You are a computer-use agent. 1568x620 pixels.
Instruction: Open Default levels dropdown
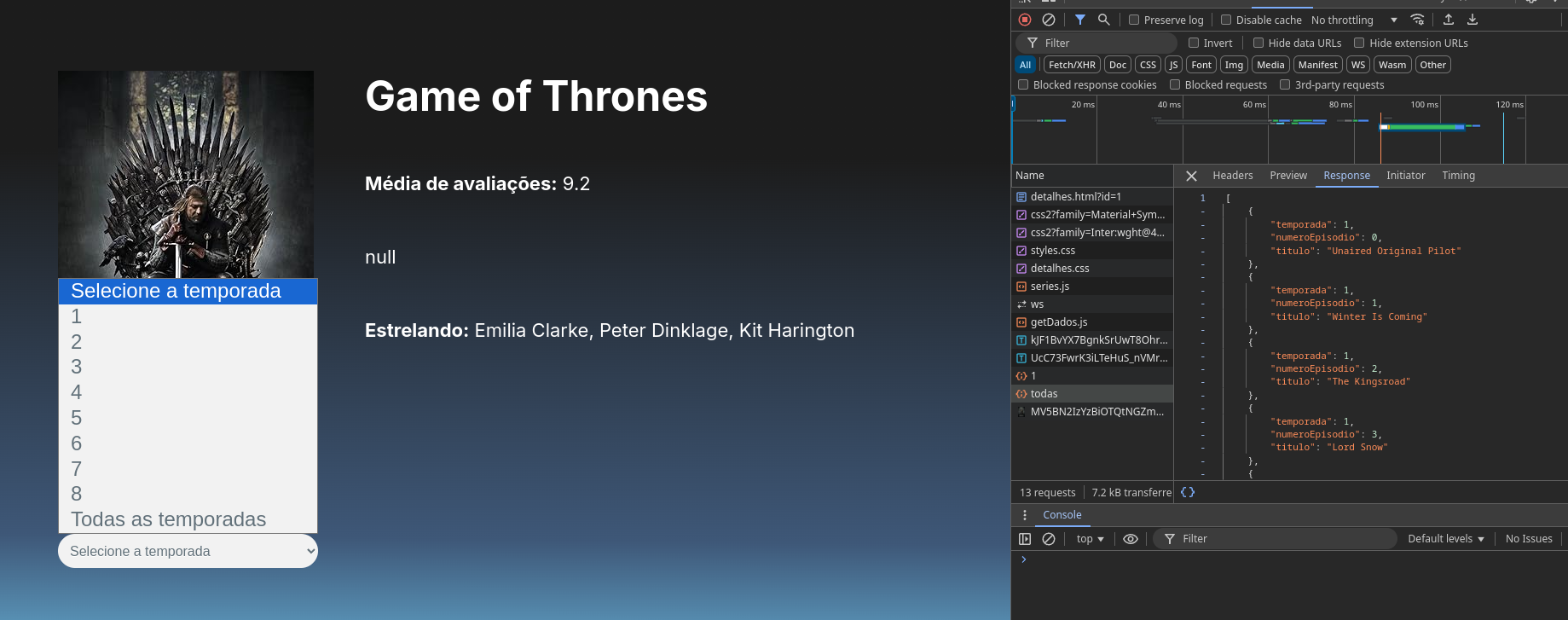(1446, 539)
